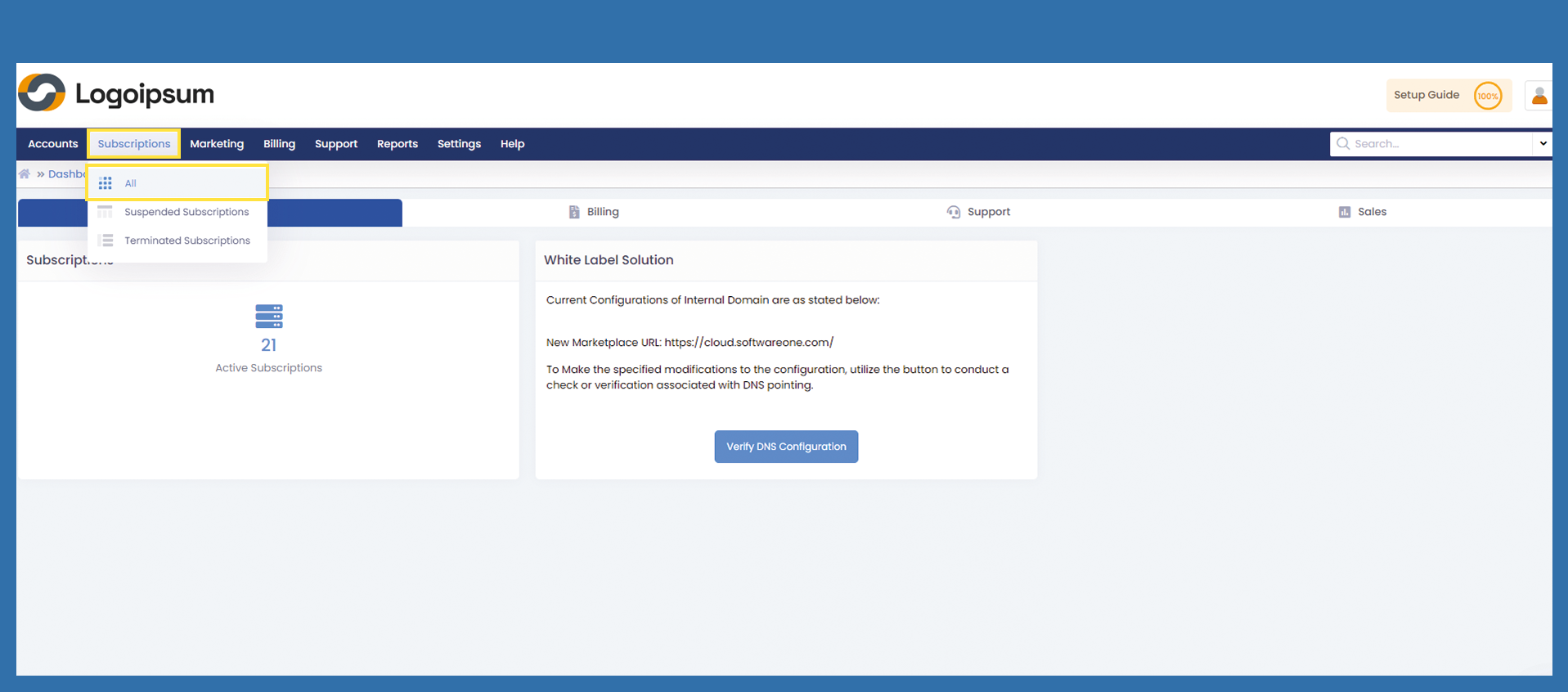The width and height of the screenshot is (1568, 692).
Task: Click the 21 active subscriptions count
Action: pos(268,345)
